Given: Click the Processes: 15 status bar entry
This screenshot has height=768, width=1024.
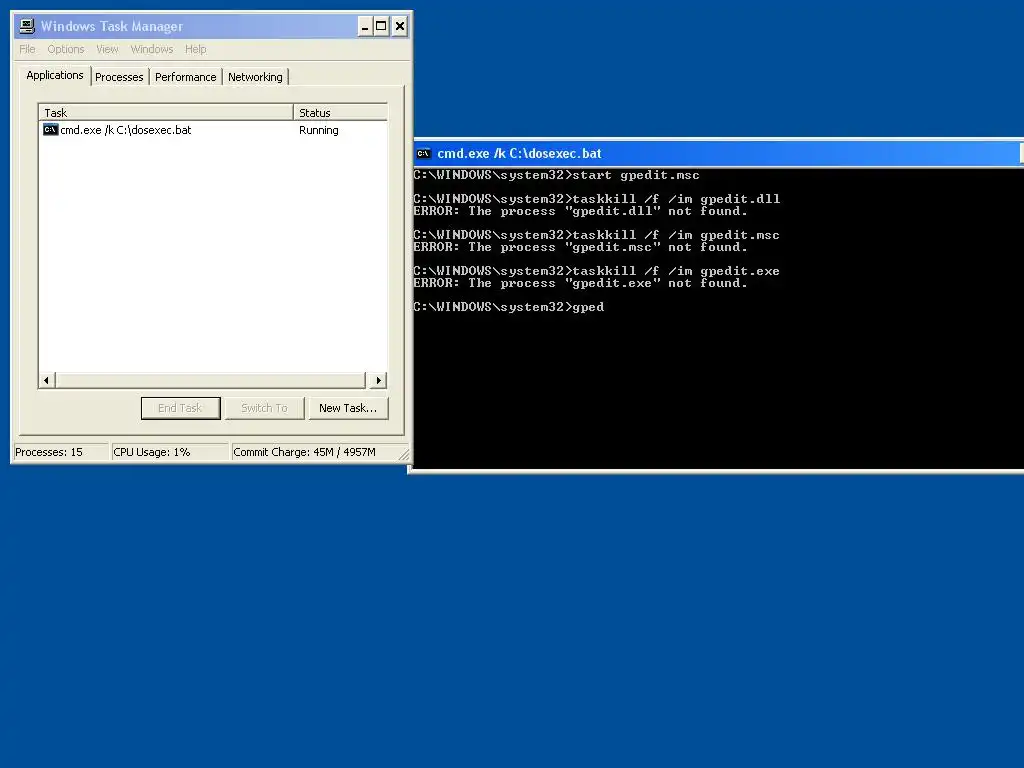Looking at the screenshot, I should point(61,452).
